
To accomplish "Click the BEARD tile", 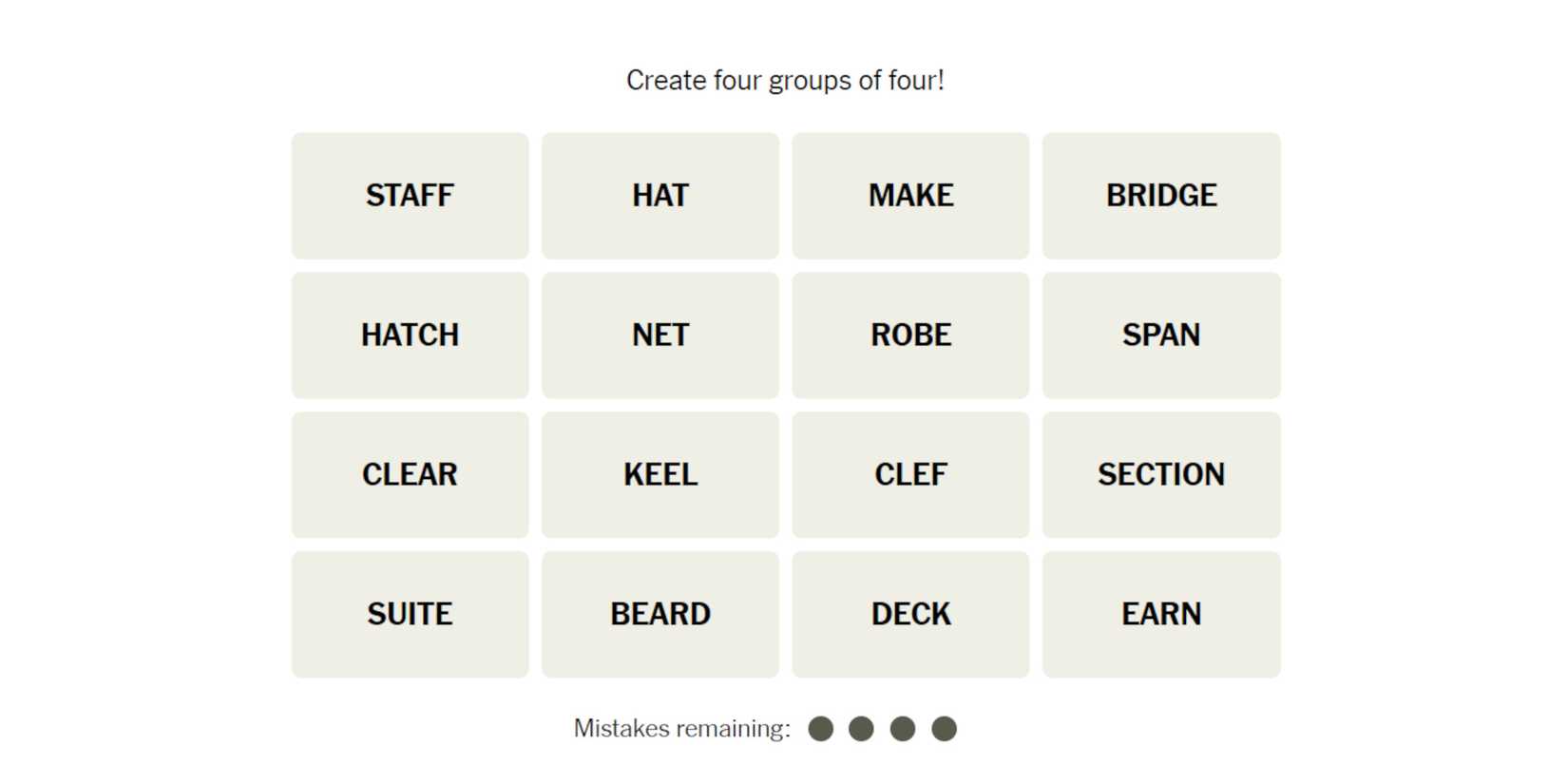I will tap(660, 615).
